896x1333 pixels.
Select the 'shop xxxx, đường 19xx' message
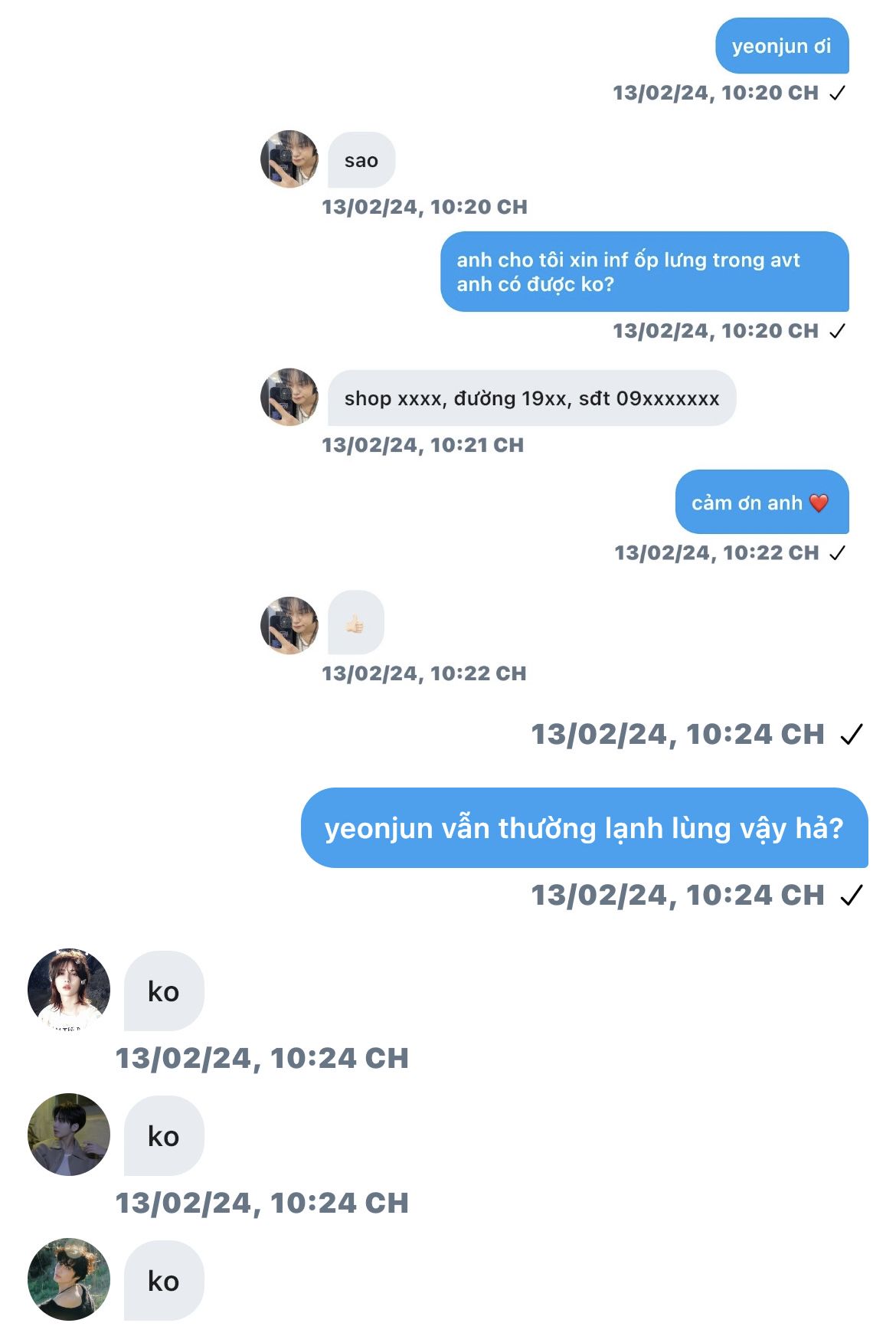pyautogui.click(x=531, y=398)
